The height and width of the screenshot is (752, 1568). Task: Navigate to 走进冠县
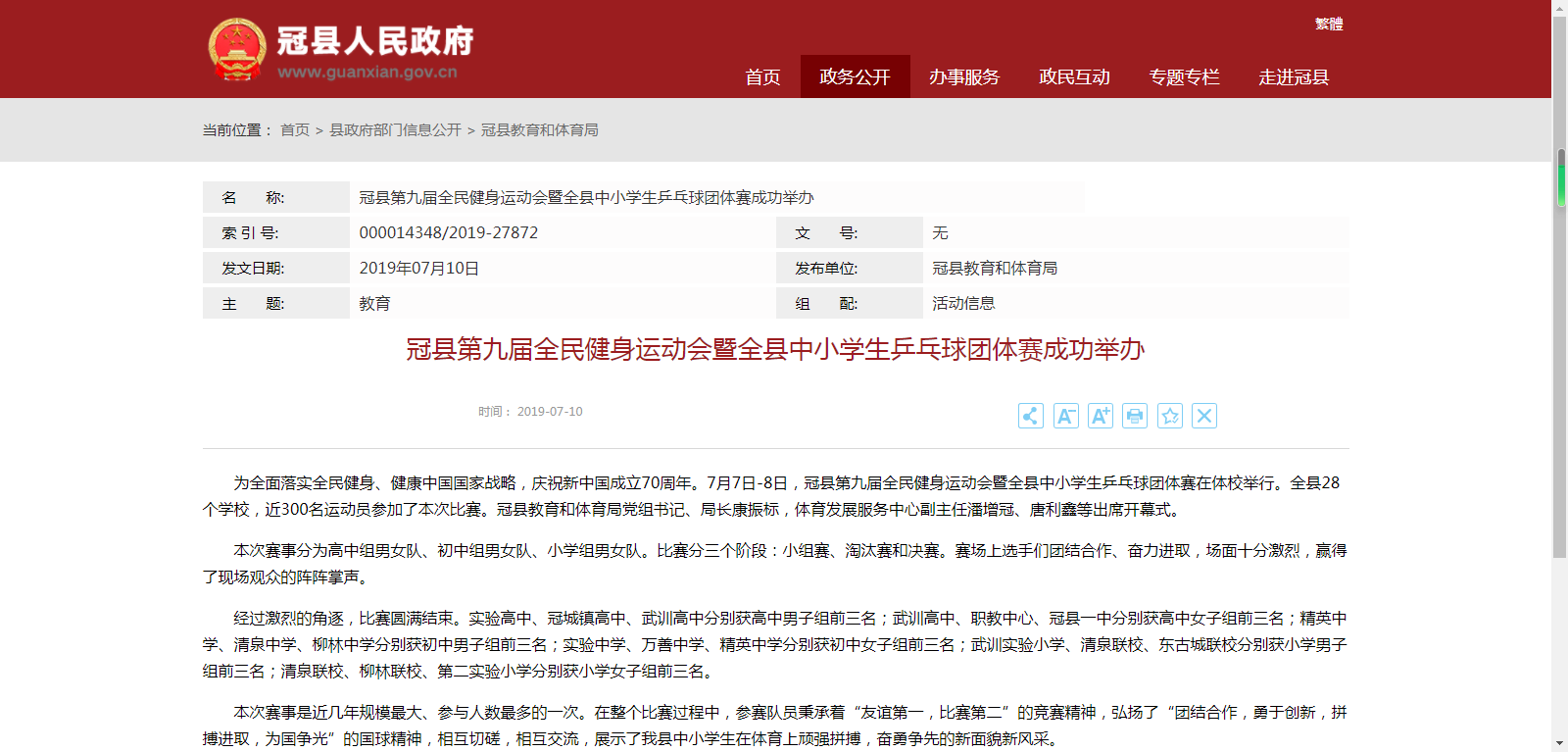[x=1294, y=76]
